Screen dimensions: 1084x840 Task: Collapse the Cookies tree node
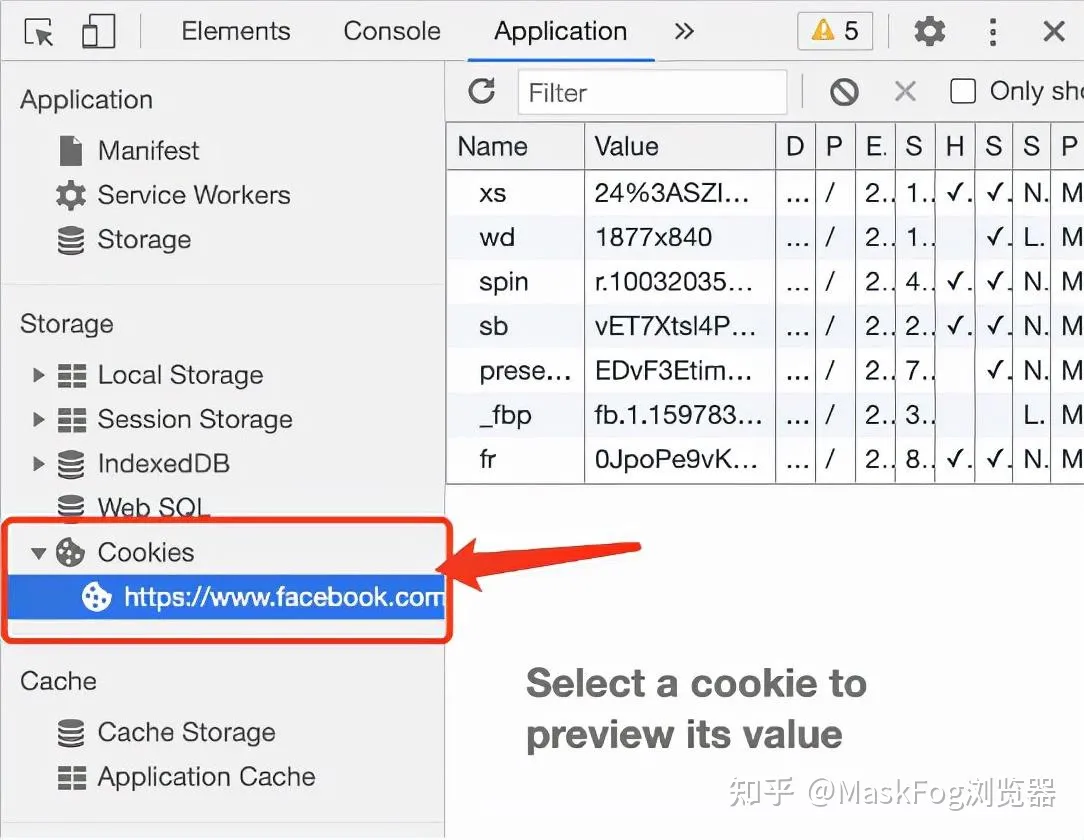39,553
